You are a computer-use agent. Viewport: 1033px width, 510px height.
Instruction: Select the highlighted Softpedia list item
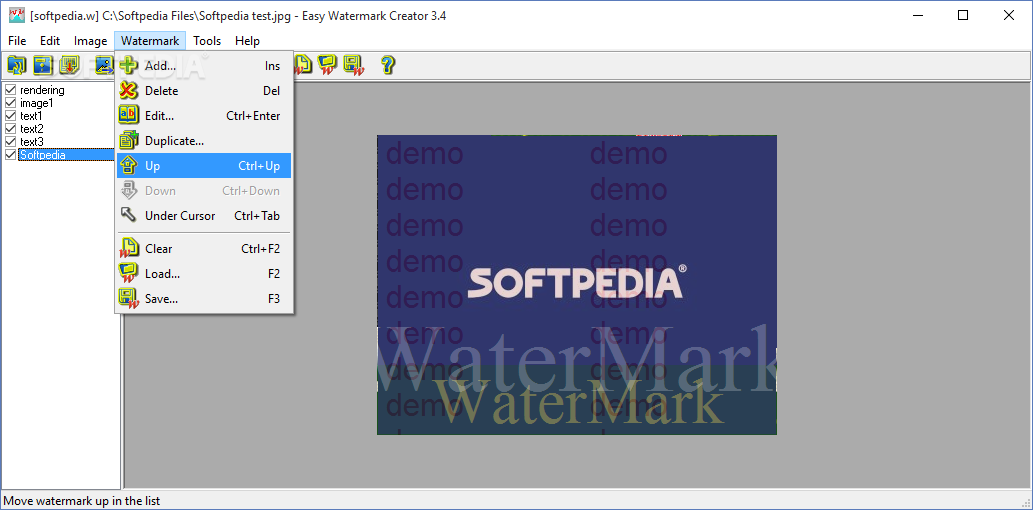[x=66, y=155]
